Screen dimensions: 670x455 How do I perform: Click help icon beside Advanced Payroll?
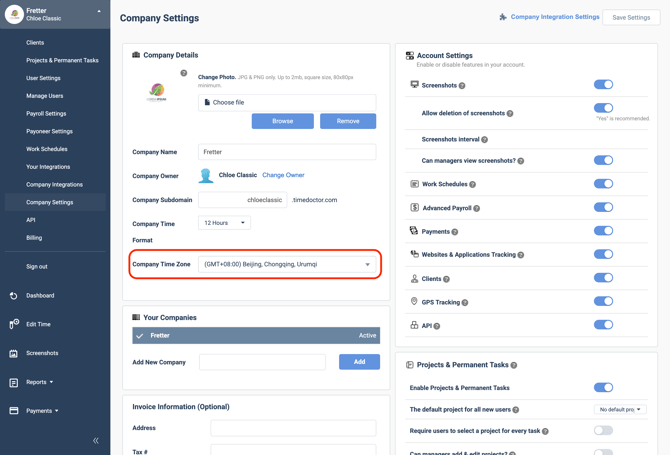coord(477,208)
